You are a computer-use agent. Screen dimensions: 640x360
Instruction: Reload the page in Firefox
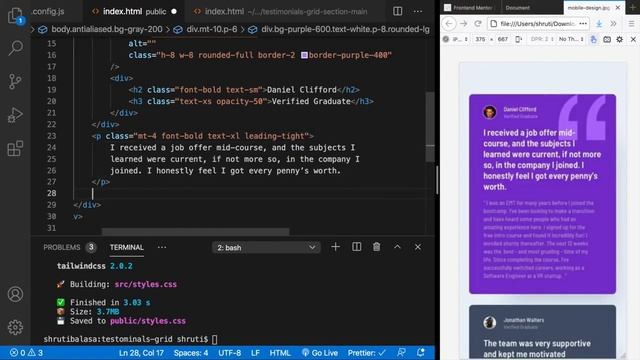coord(478,24)
